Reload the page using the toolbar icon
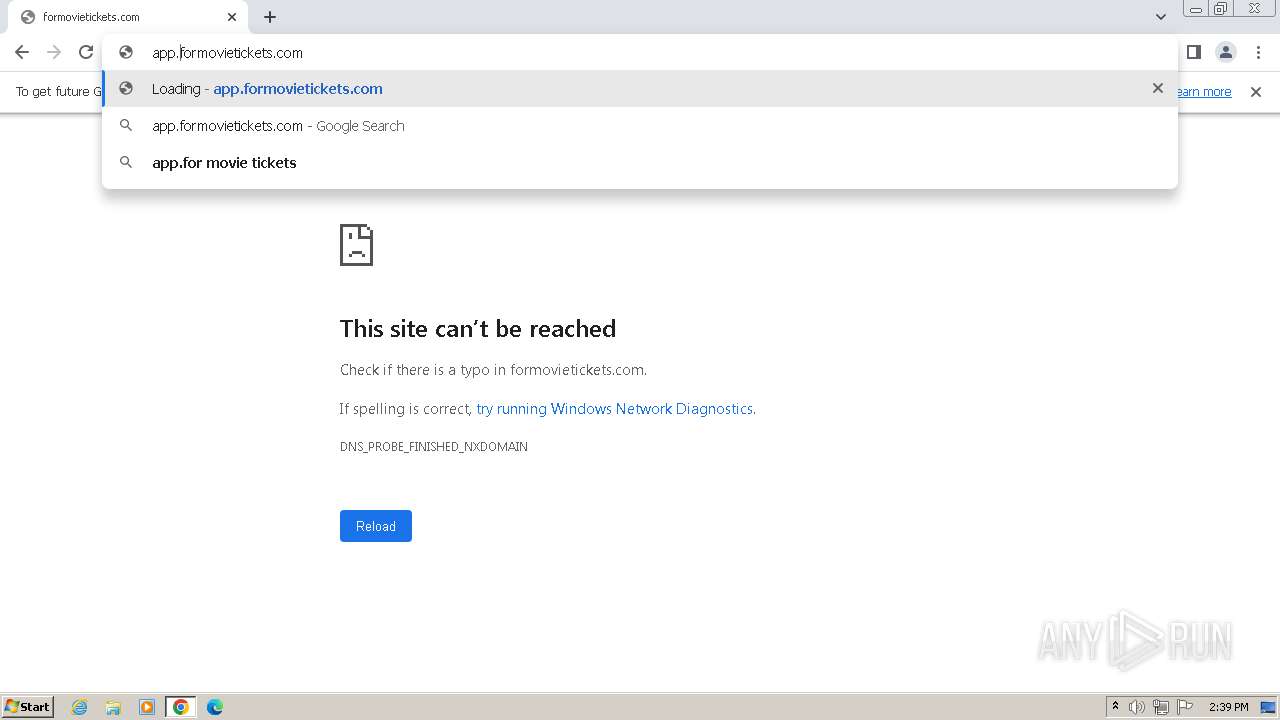 (86, 52)
